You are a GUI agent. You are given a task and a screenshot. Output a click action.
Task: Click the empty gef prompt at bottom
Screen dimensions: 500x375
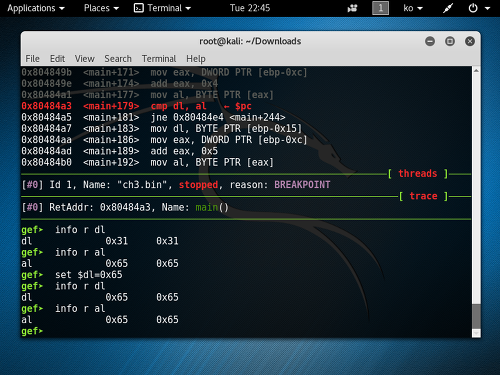point(32,331)
